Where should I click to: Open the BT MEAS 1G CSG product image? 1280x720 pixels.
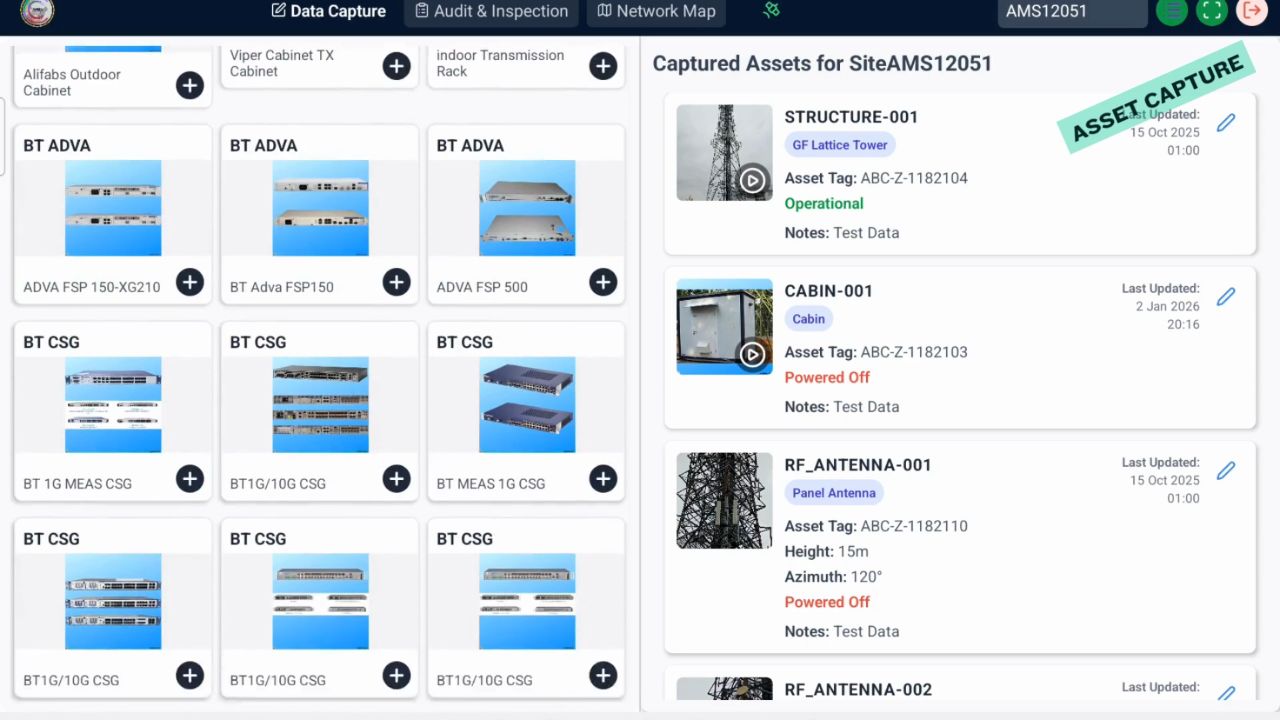click(527, 405)
